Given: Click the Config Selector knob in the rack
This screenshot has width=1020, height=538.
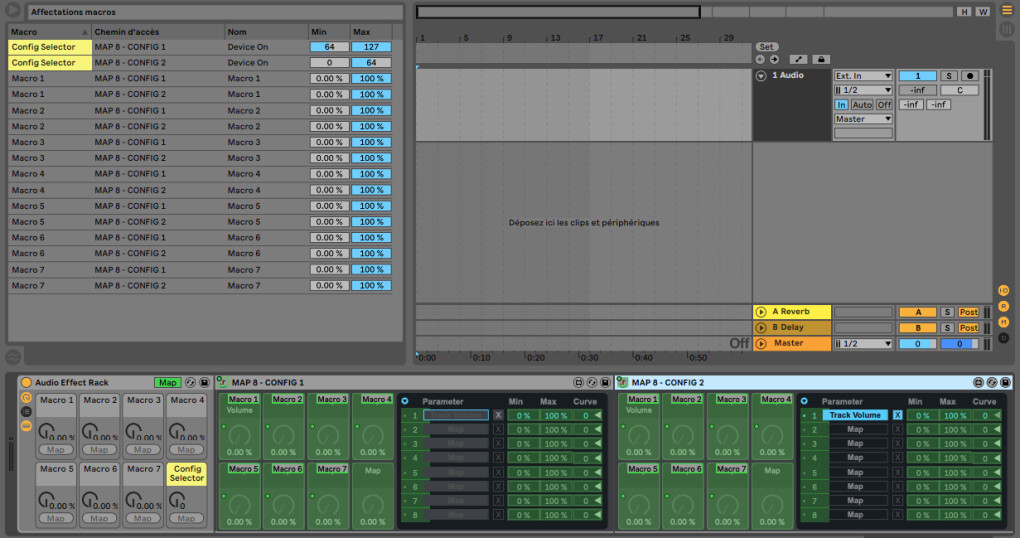Looking at the screenshot, I should click(x=176, y=499).
